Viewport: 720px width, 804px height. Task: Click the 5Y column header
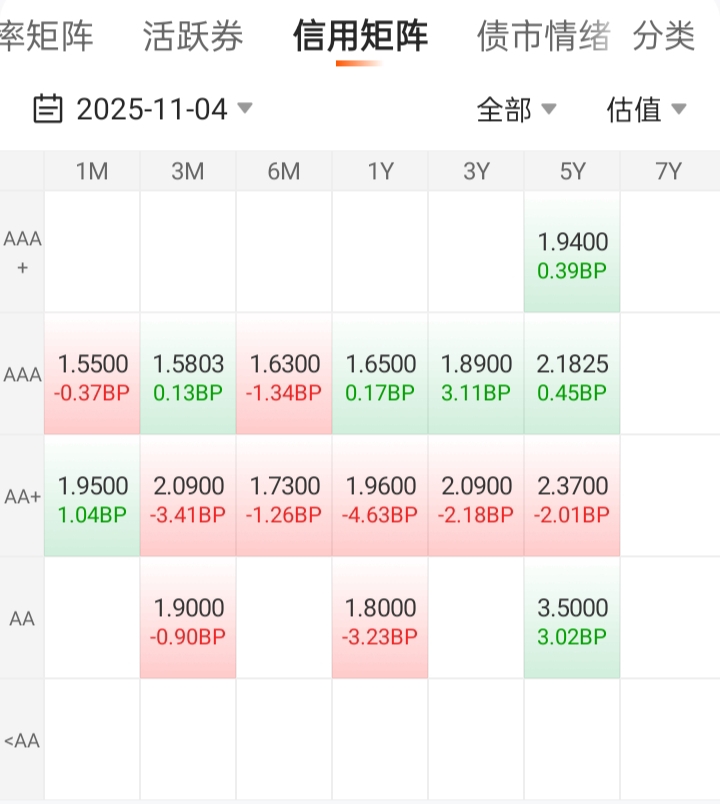[x=572, y=171]
